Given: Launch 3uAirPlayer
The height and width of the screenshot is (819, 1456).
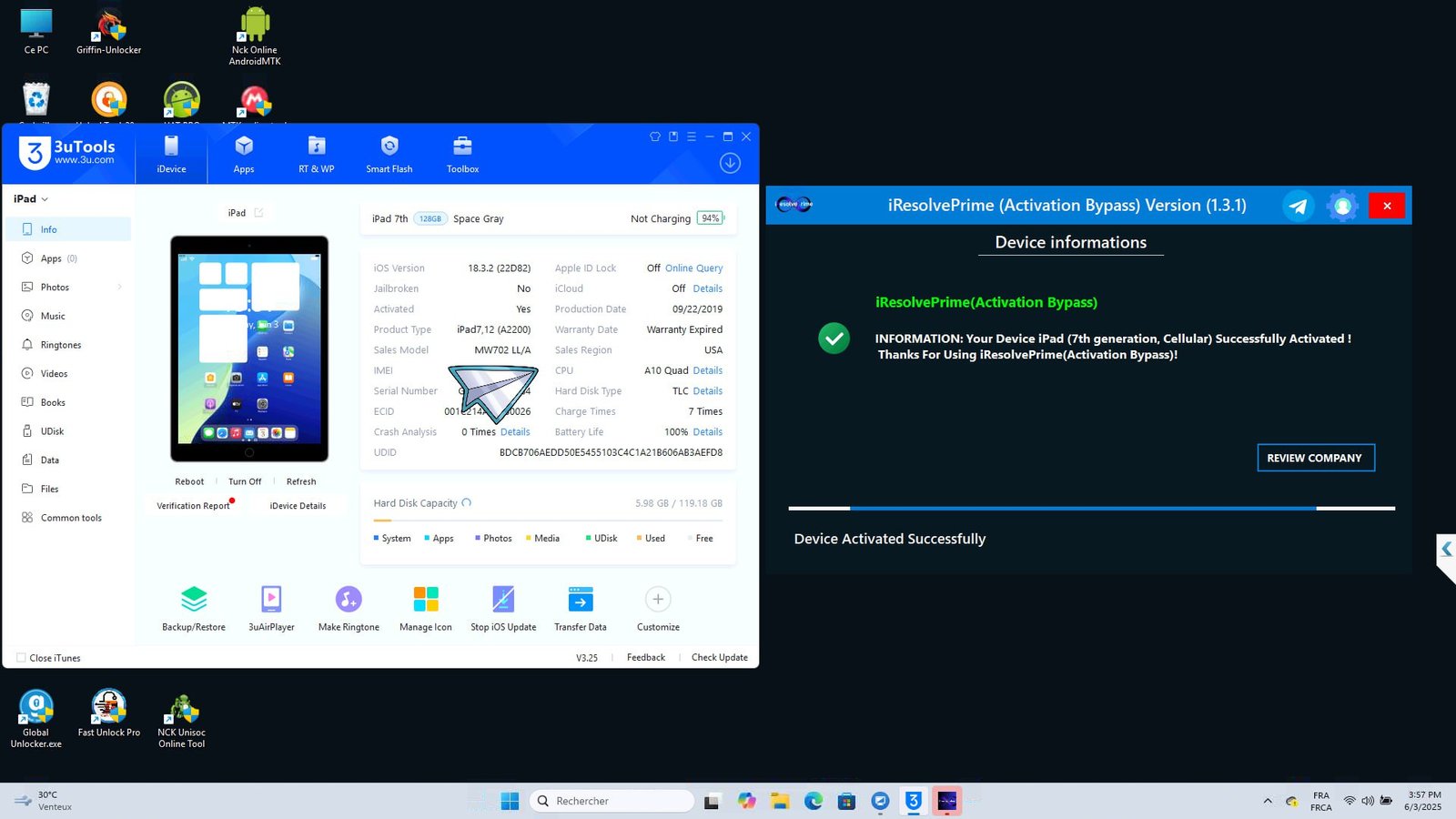Looking at the screenshot, I should pos(271,608).
